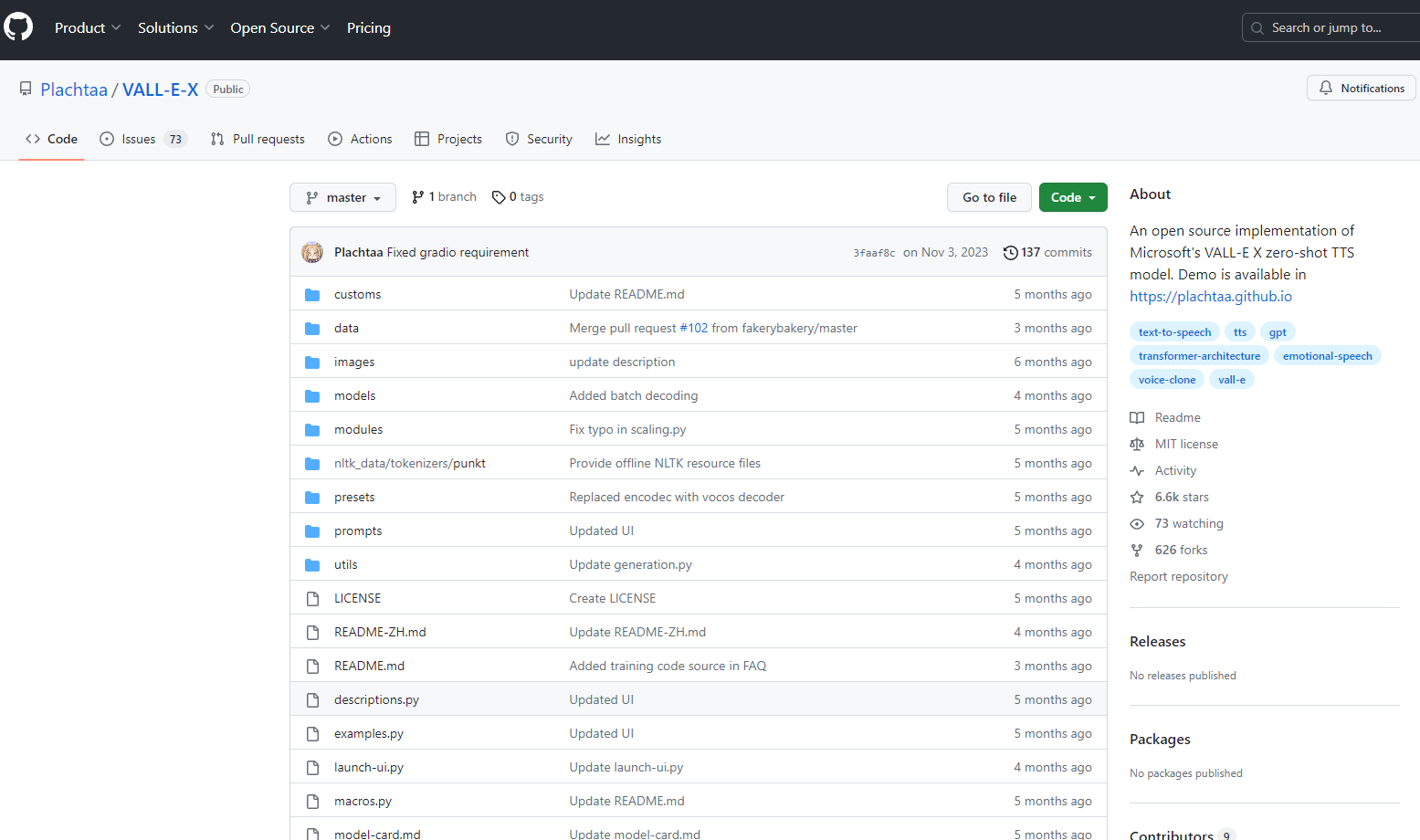Switch to the Insights tab
This screenshot has height=840, width=1420.
pyautogui.click(x=628, y=139)
